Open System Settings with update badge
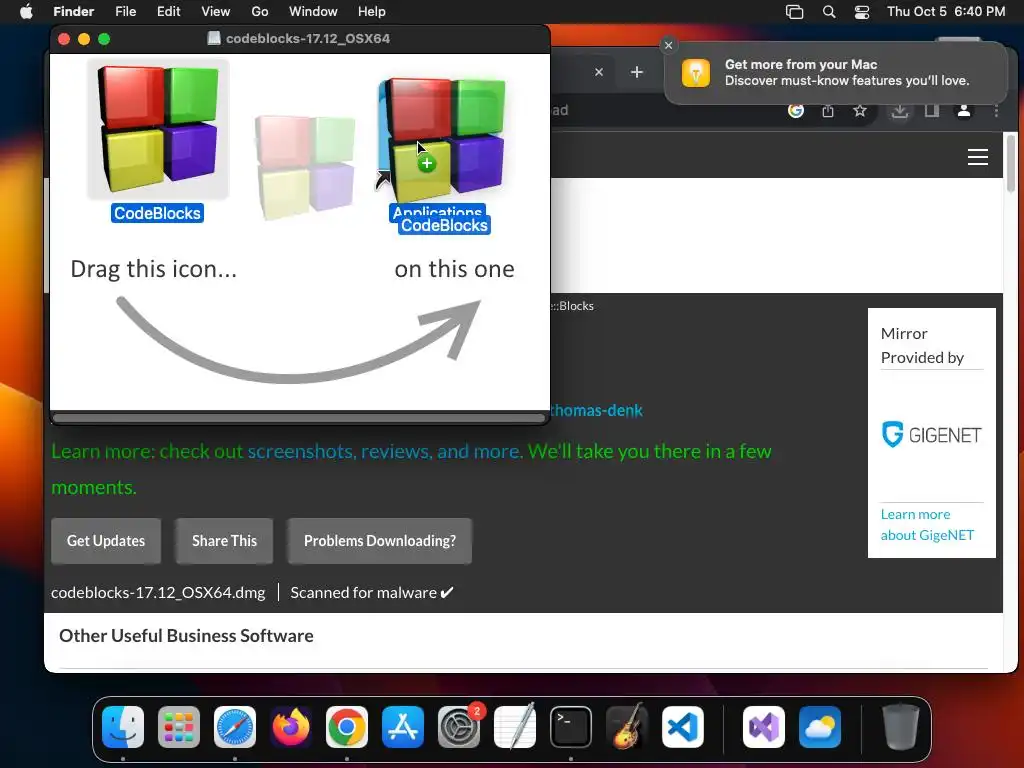 point(459,727)
